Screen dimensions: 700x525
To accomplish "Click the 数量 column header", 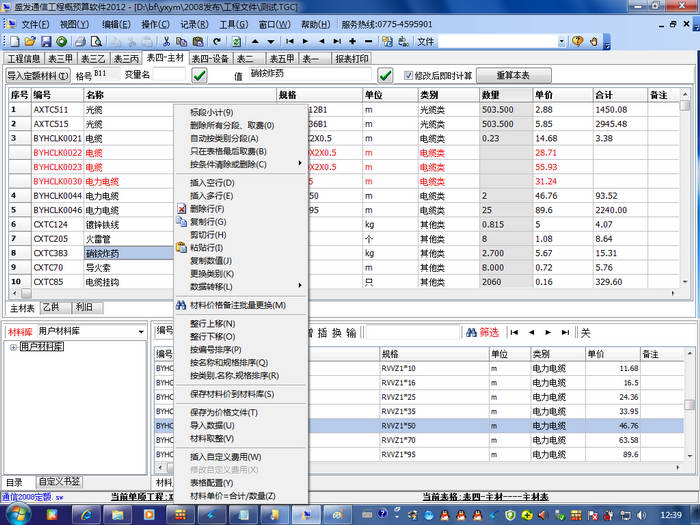I will [505, 95].
